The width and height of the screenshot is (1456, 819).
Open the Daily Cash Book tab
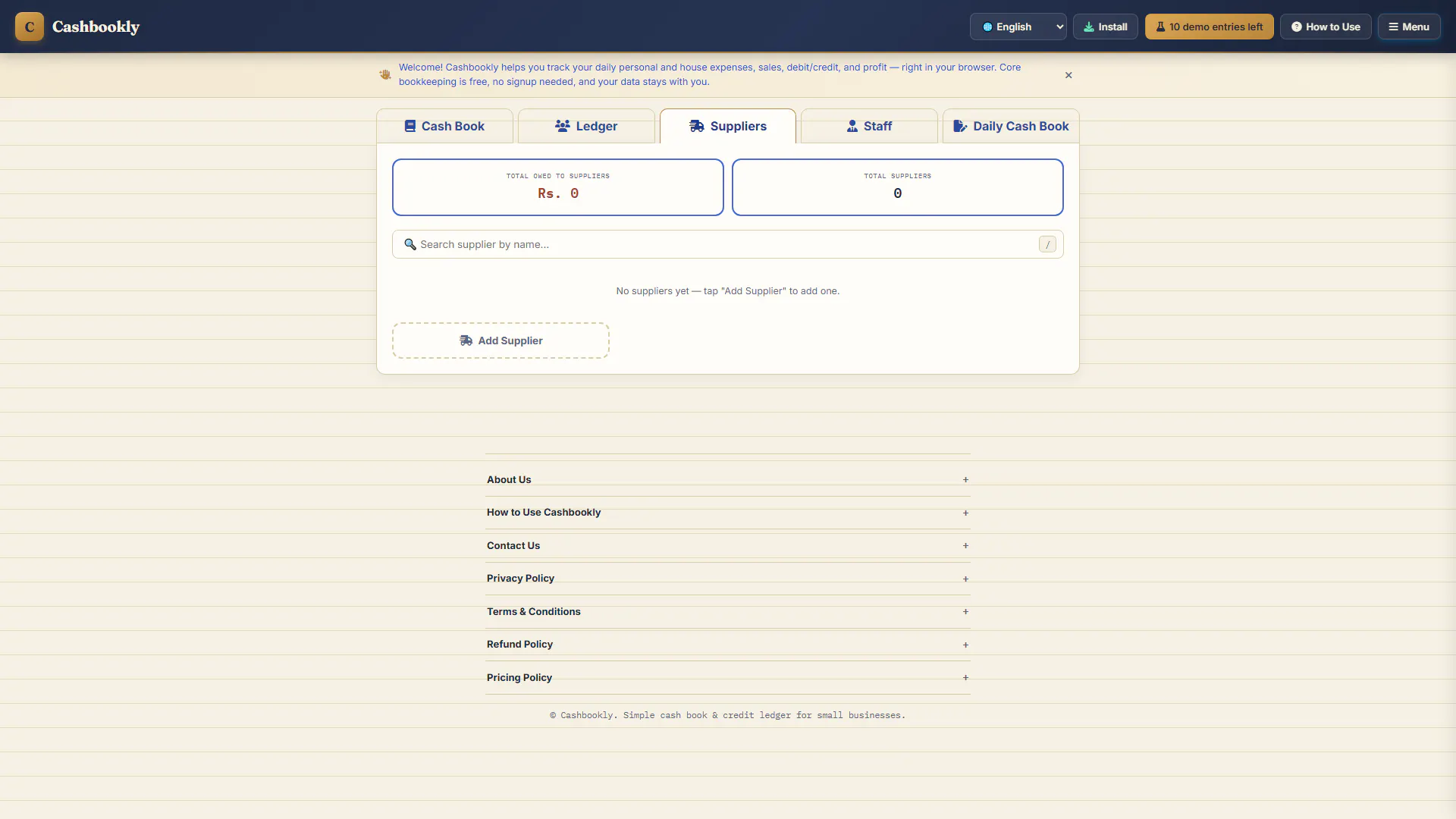pyautogui.click(x=1011, y=126)
